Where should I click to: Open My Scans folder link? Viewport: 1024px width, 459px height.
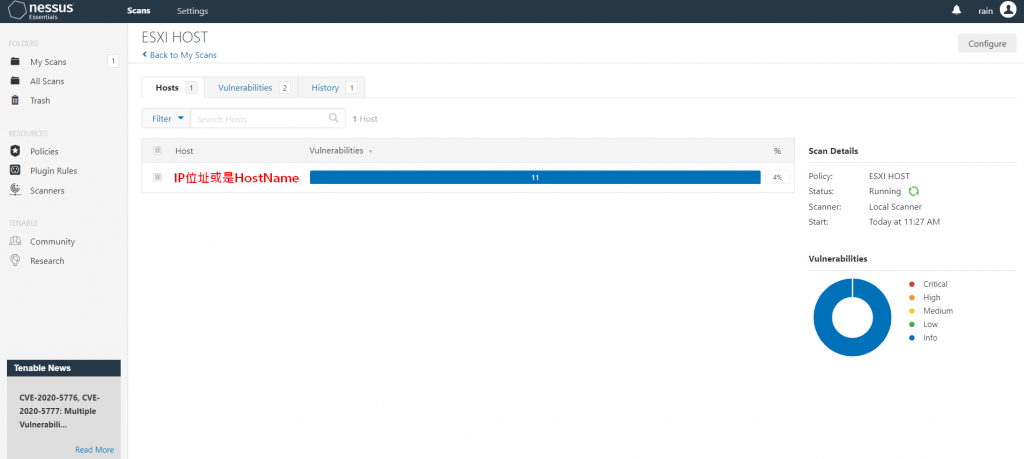(x=48, y=62)
